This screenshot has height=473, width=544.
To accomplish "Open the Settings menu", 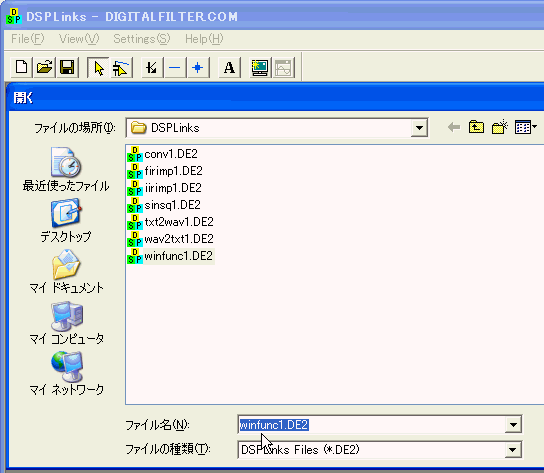I will pyautogui.click(x=142, y=39).
